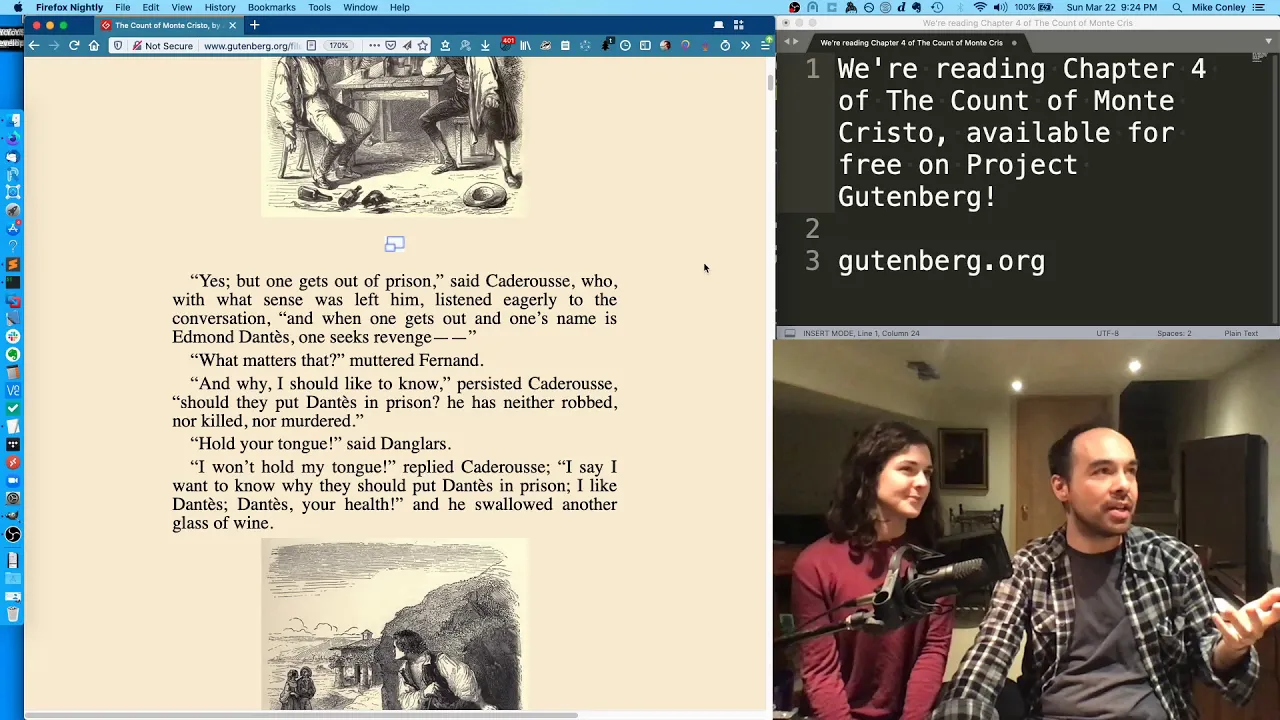The height and width of the screenshot is (720, 1280).
Task: Save this page to Pocket
Action: point(390,45)
